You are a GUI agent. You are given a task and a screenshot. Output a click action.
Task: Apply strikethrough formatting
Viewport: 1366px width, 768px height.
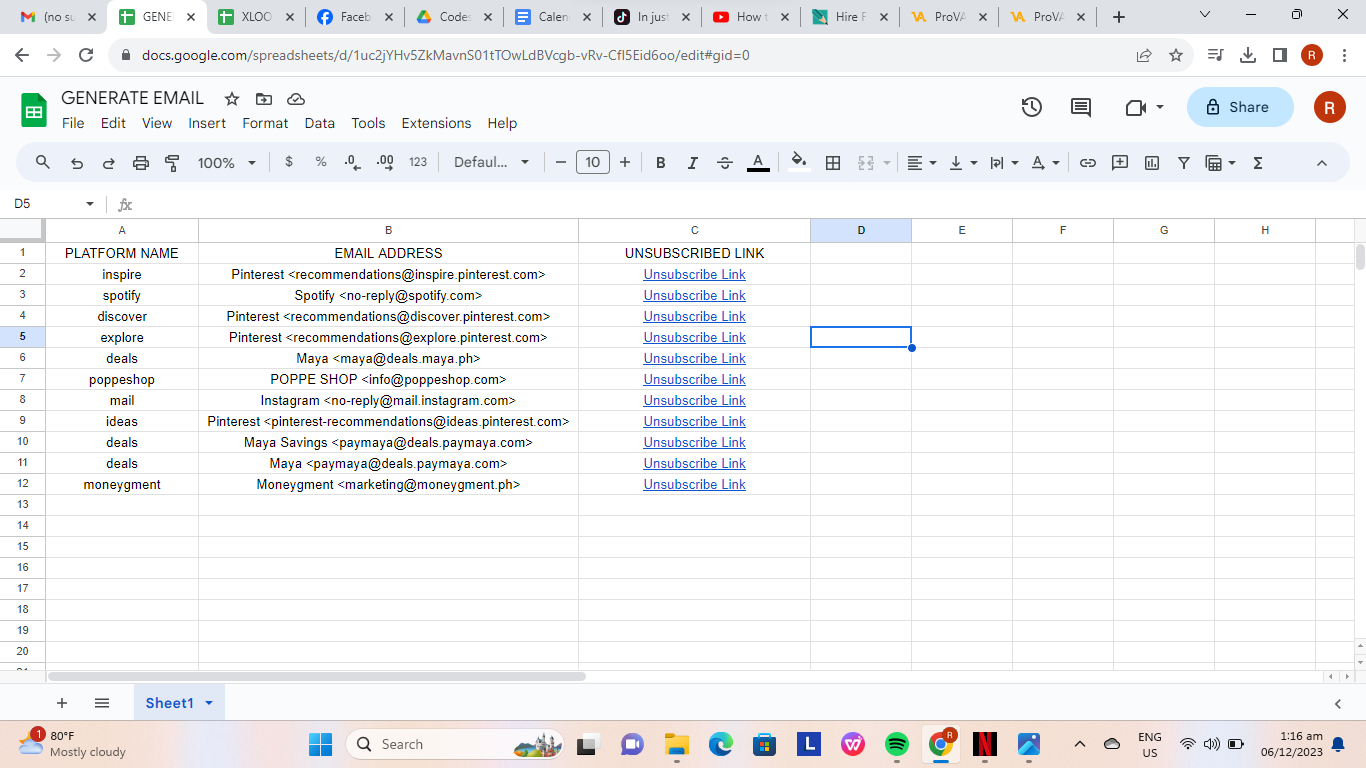[725, 162]
